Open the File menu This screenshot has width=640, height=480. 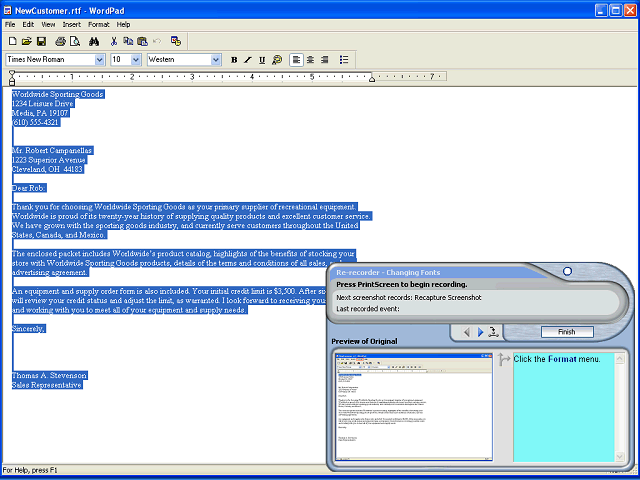[10, 24]
